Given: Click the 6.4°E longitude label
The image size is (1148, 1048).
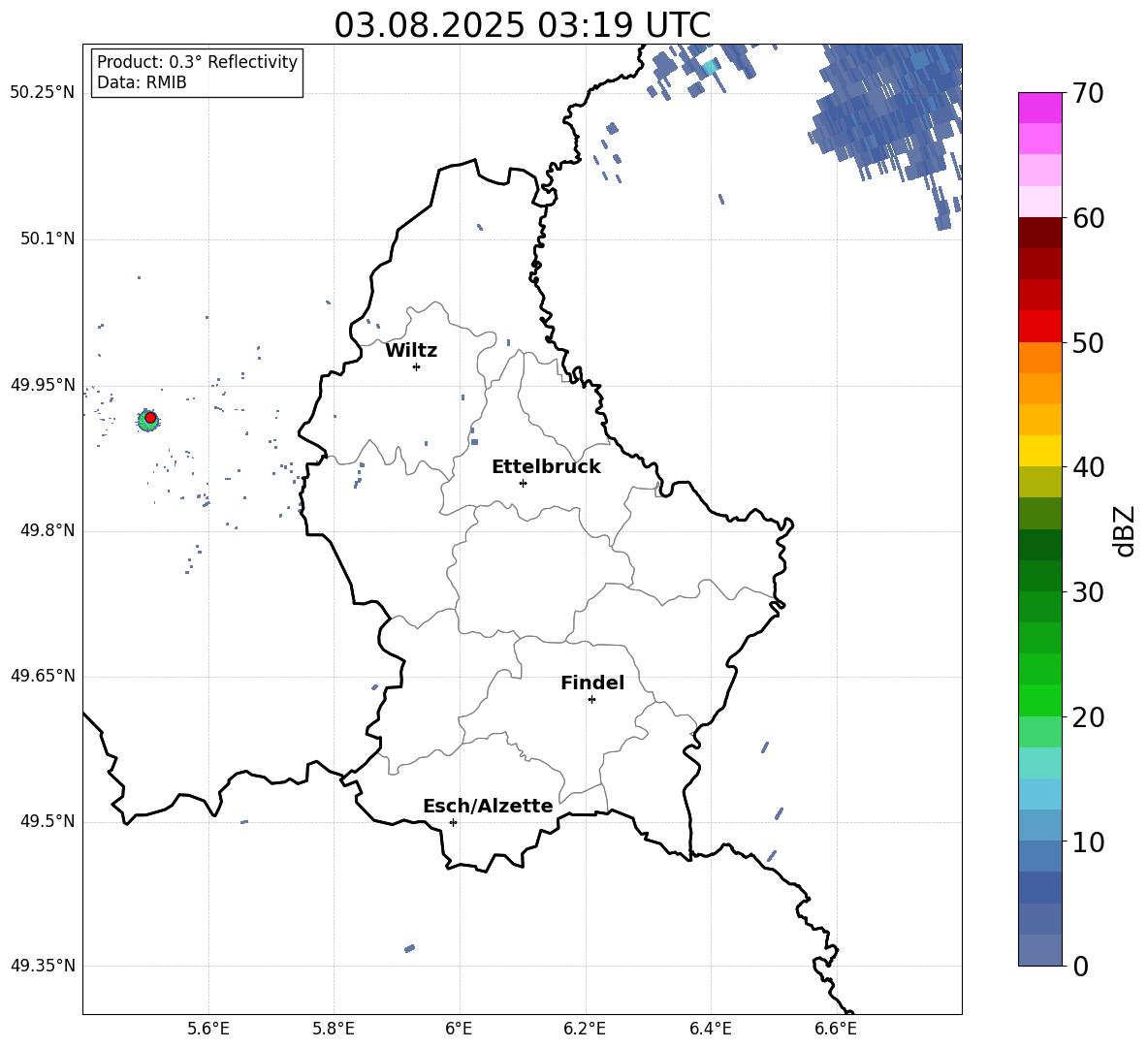Looking at the screenshot, I should tap(710, 1029).
